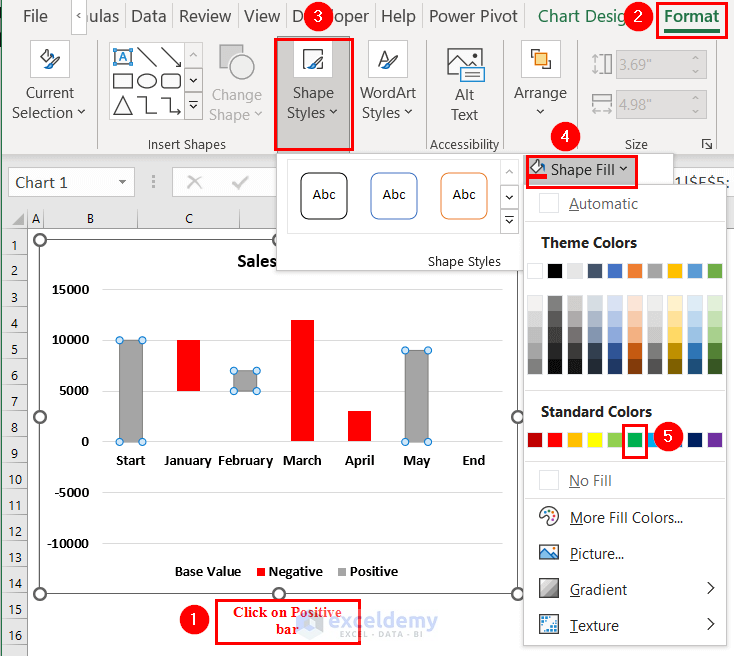Expand Shape Styles gallery More arrow
Screen dimensions: 734x656
click(x=509, y=220)
